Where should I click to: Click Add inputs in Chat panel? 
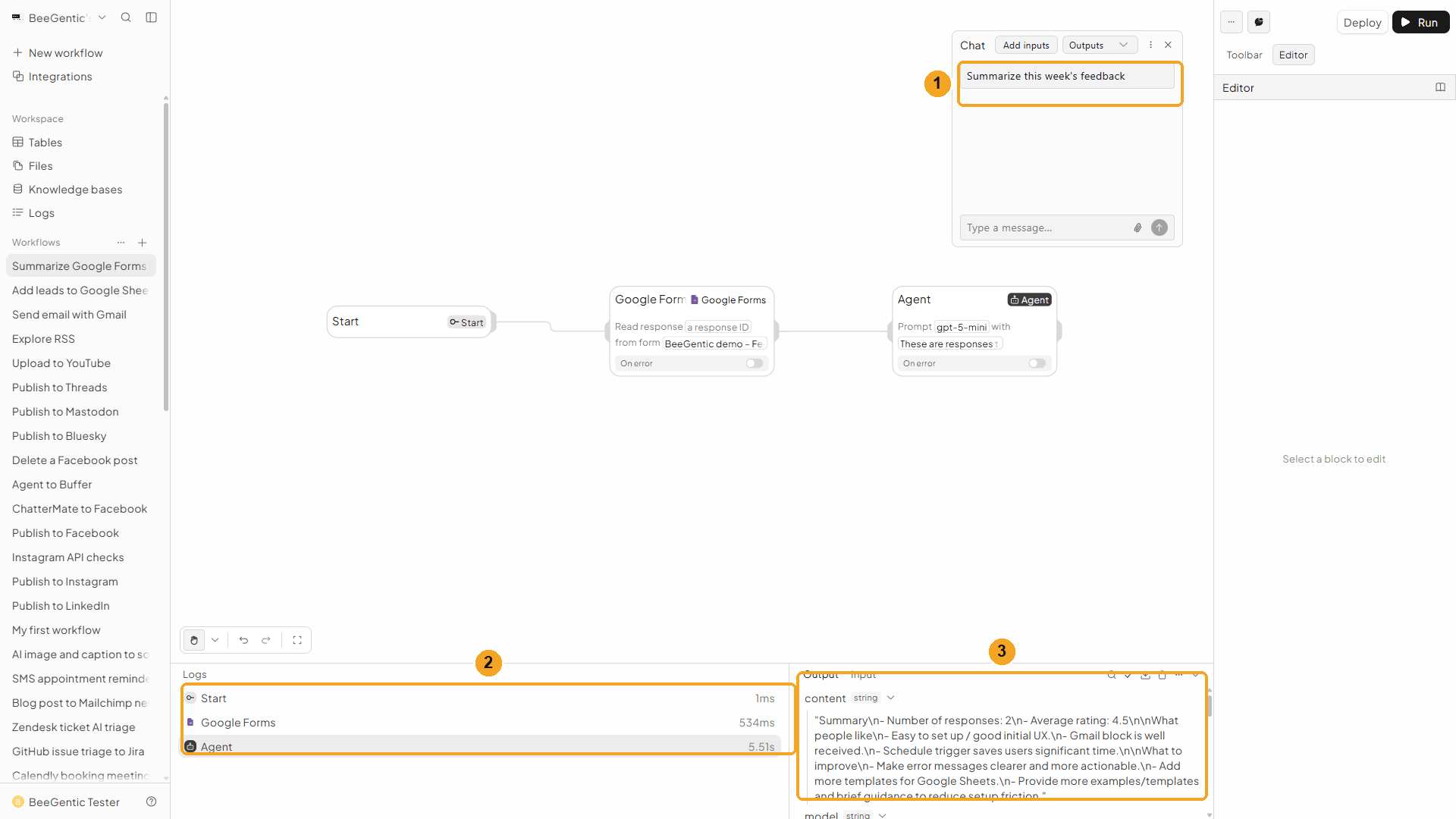tap(1026, 45)
